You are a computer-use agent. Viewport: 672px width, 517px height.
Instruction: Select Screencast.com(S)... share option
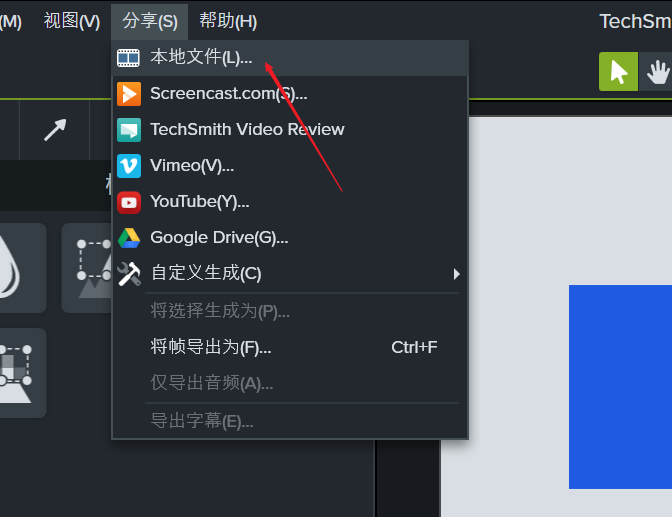290,94
